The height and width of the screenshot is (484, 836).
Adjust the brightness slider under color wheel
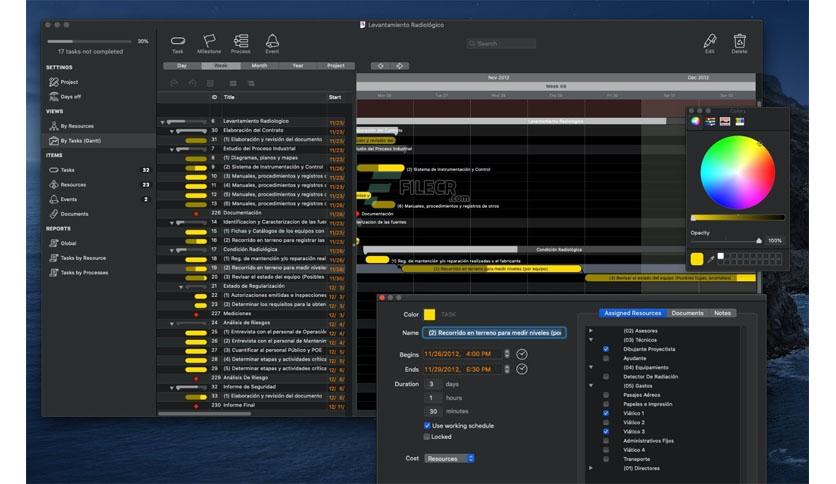click(x=737, y=217)
